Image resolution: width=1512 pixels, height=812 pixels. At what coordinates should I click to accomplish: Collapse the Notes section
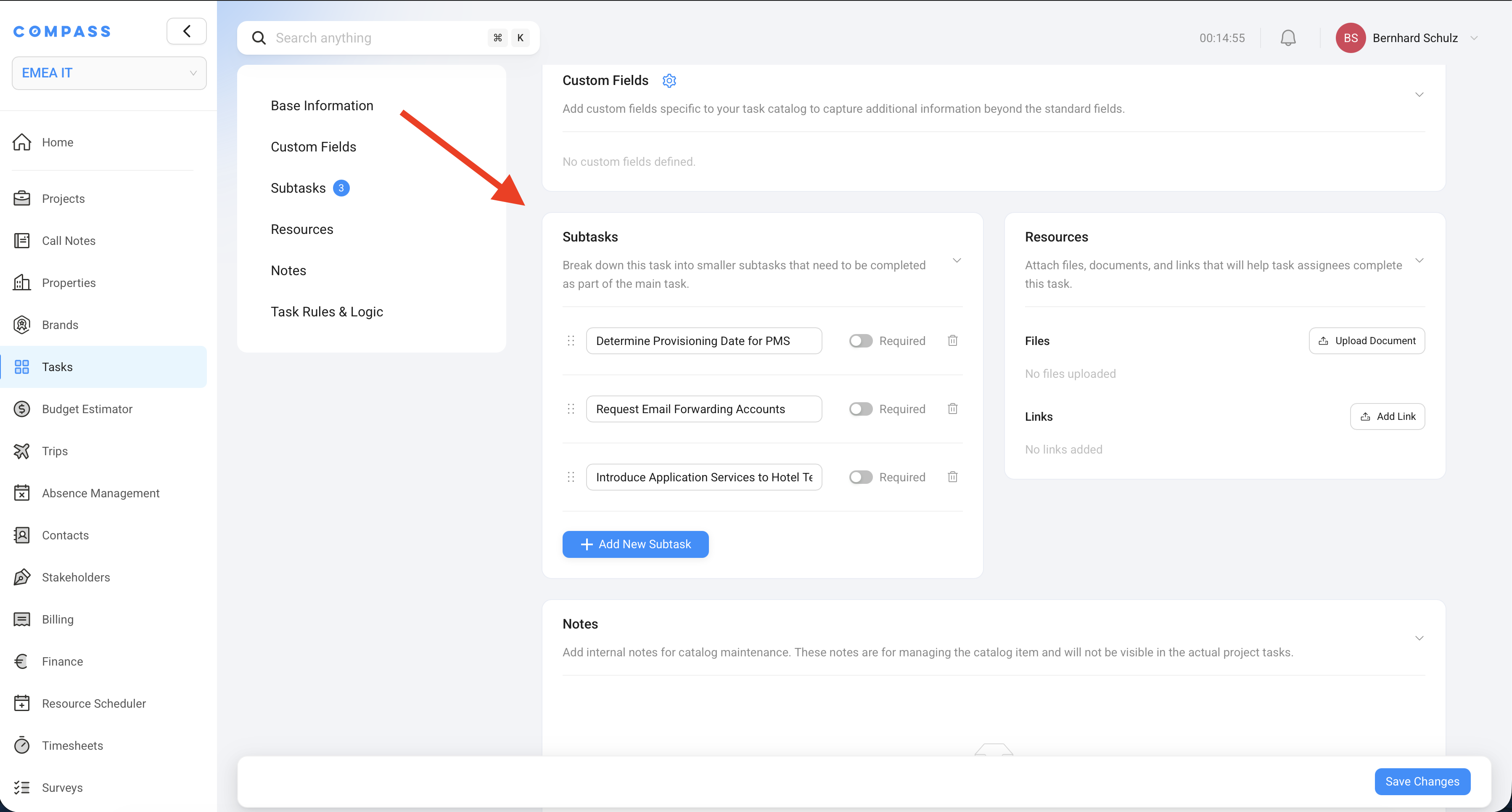pos(1419,638)
